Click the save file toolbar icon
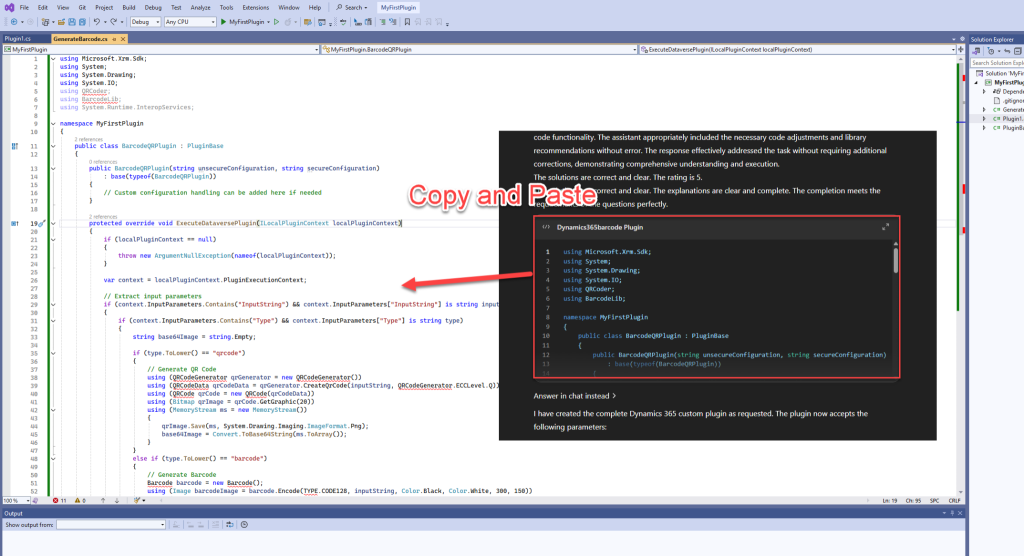 pos(72,22)
